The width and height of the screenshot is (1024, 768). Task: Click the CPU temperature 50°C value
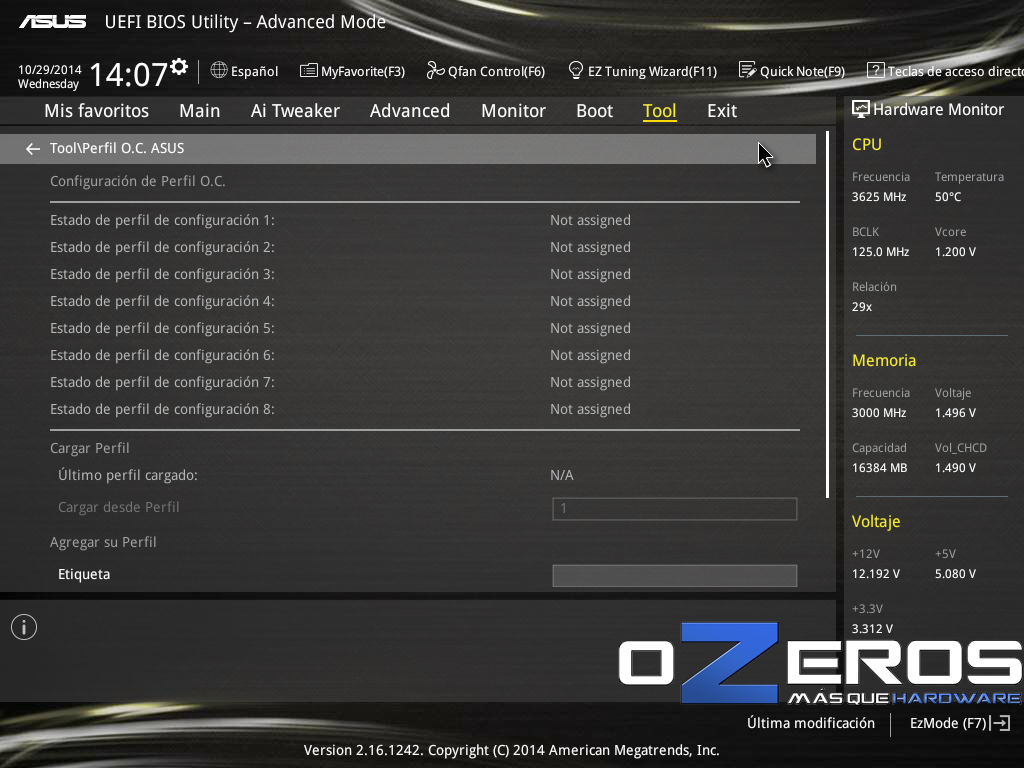(x=948, y=197)
